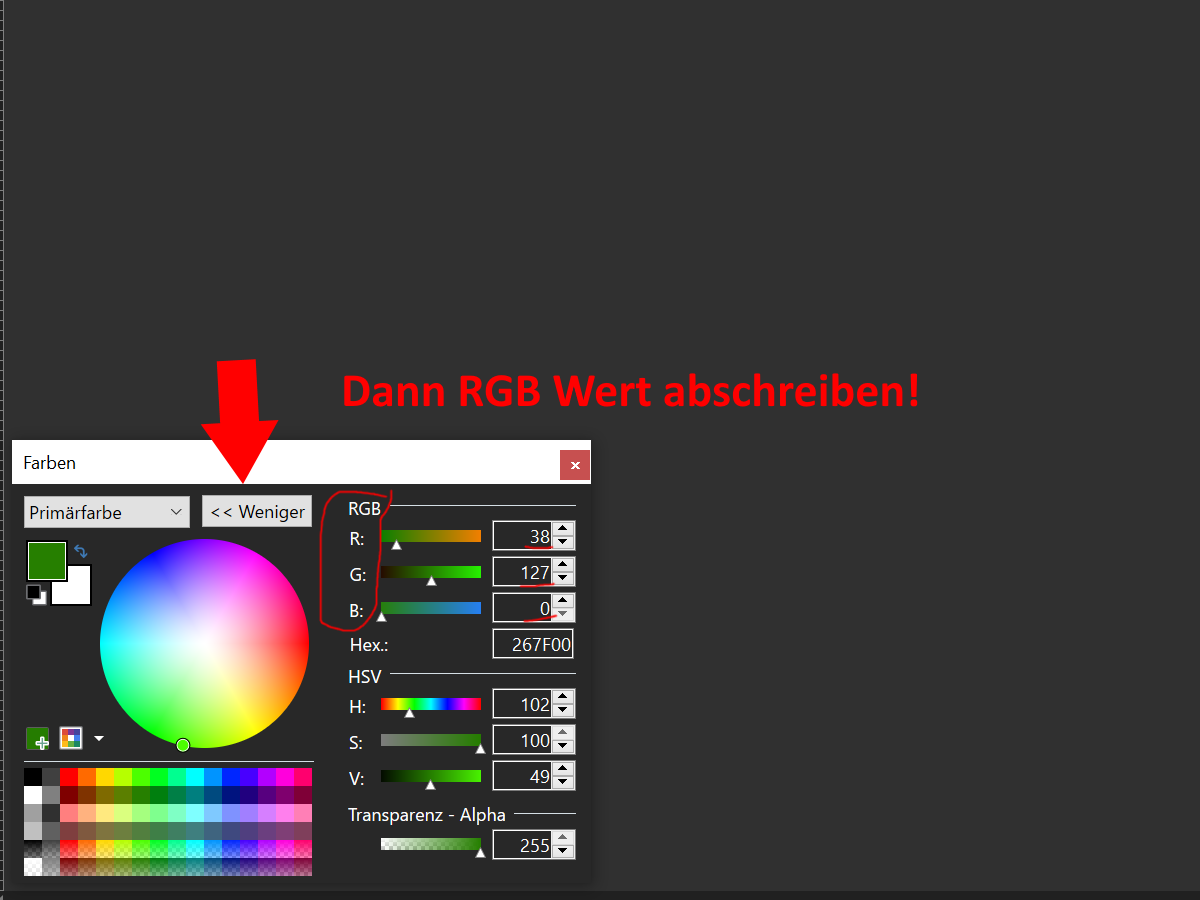Image resolution: width=1200 pixels, height=900 pixels.
Task: Click the reset to black and white icon
Action: 34,593
